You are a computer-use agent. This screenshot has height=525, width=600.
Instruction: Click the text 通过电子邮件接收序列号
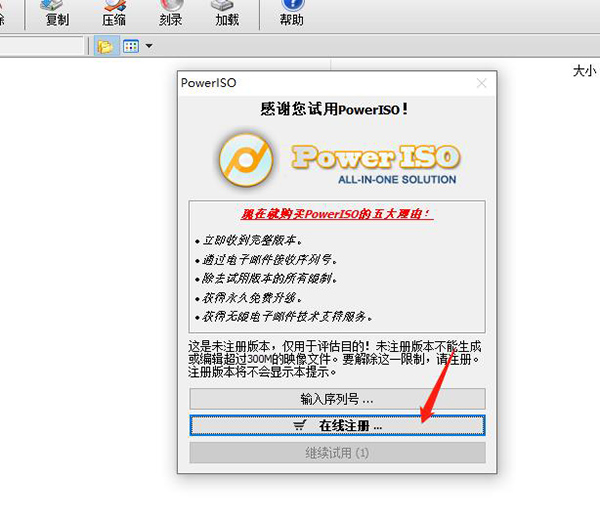pyautogui.click(x=269, y=260)
